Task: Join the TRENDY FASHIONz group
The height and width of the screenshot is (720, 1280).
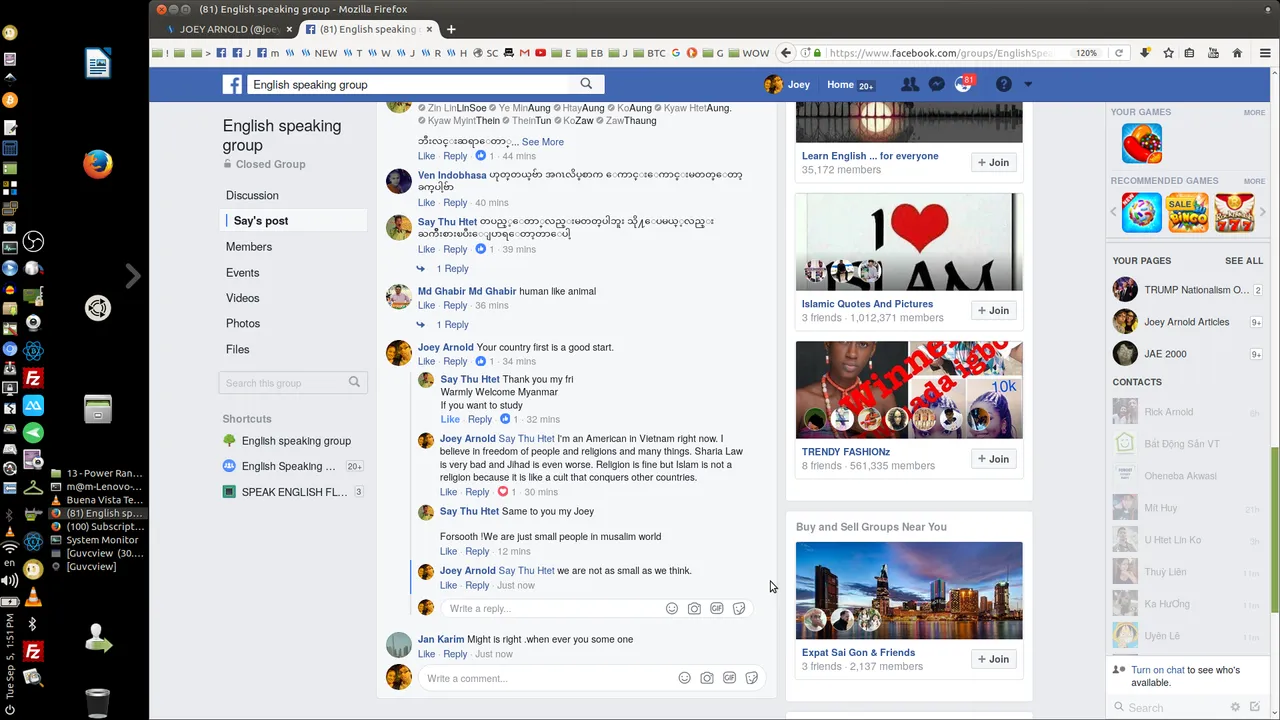Action: coord(994,459)
